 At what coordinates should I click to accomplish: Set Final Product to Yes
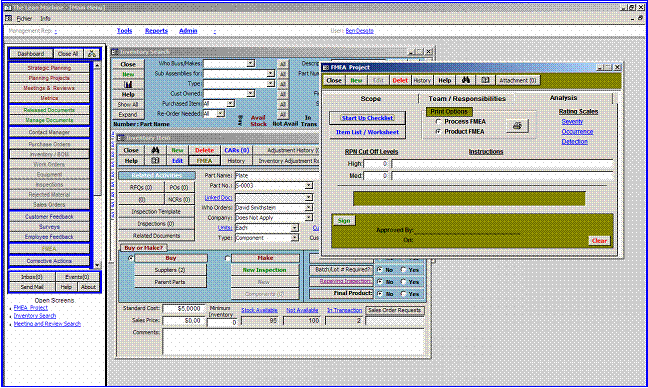click(x=403, y=294)
